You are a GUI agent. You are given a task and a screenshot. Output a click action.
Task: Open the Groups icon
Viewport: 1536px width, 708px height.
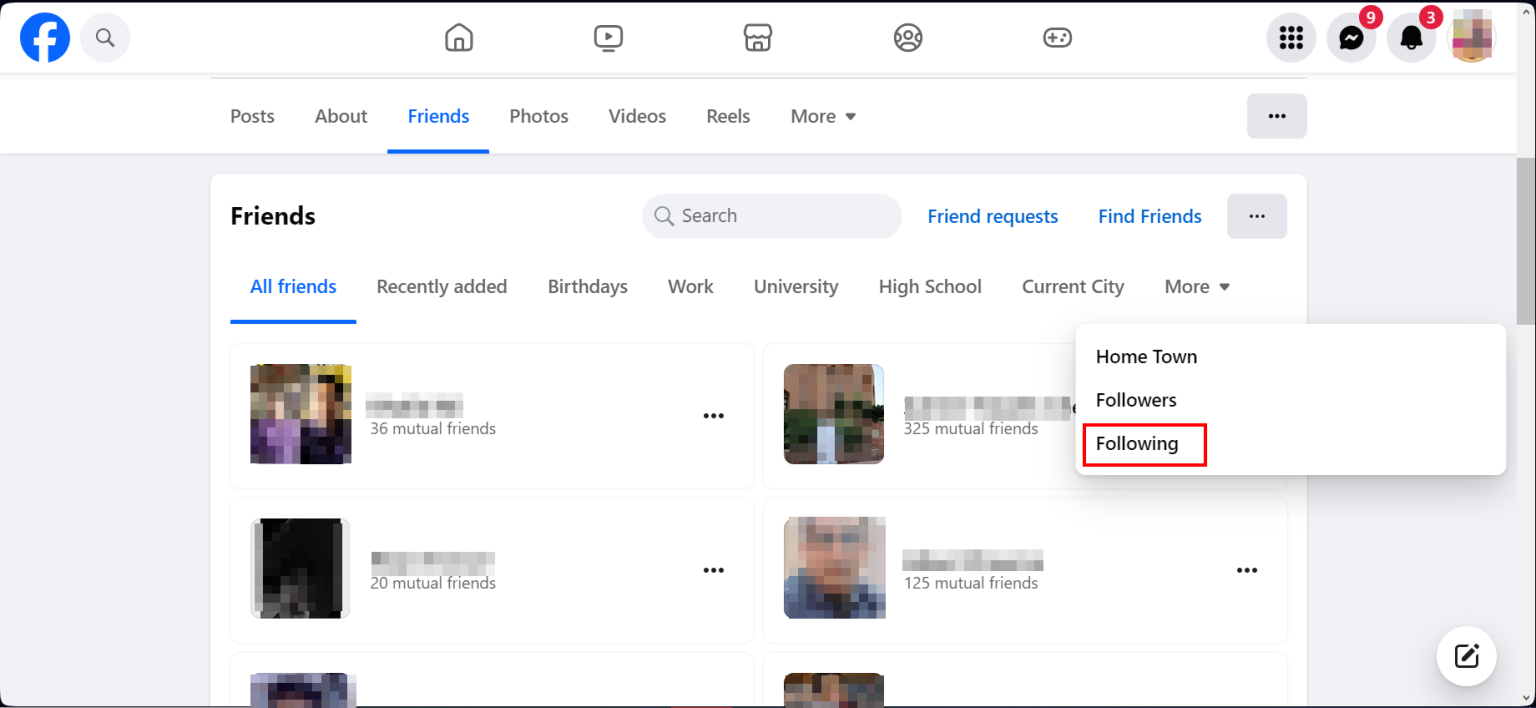click(x=908, y=38)
